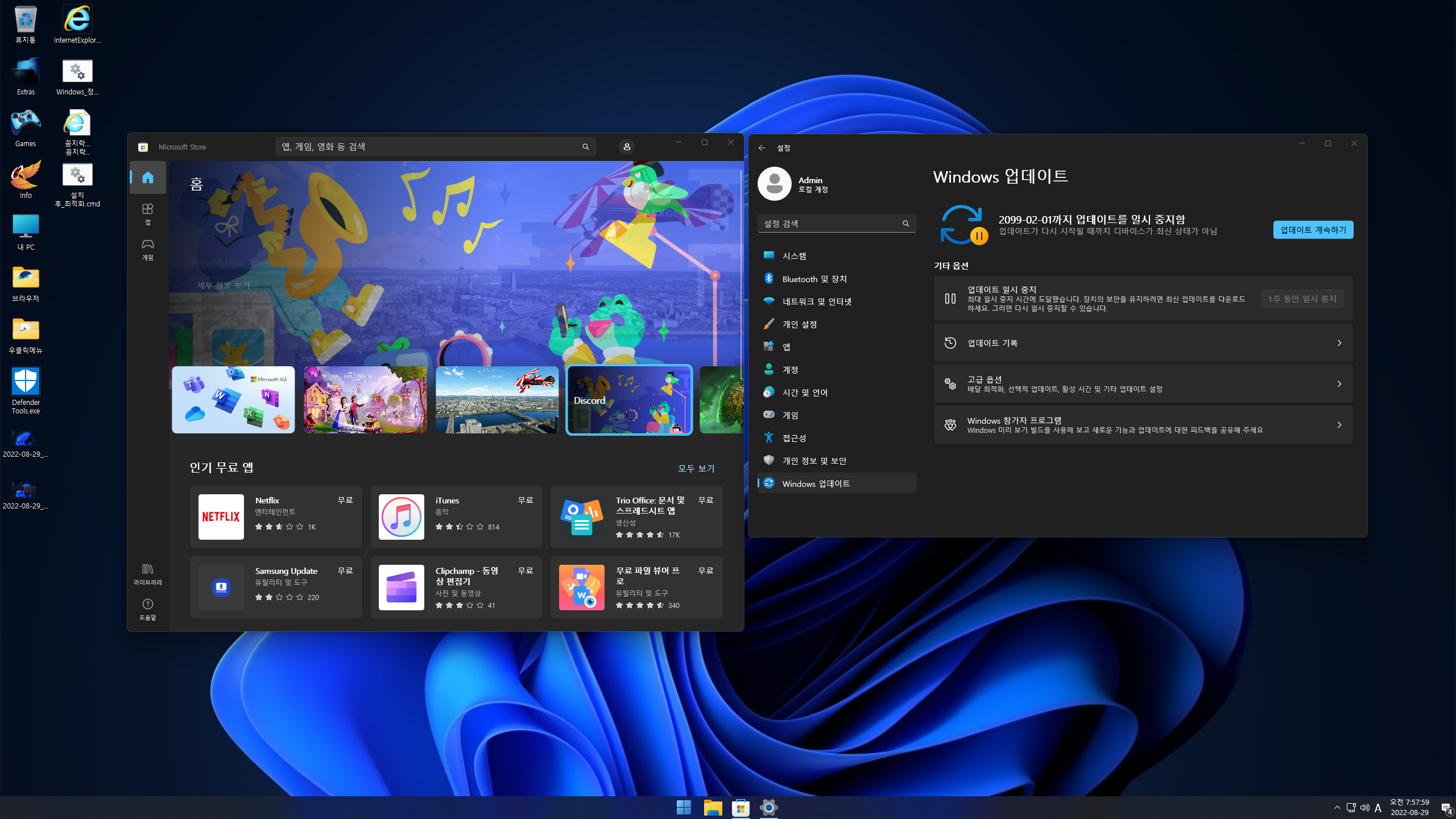
Task: Open Microsoft Store from the taskbar
Action: (x=741, y=807)
